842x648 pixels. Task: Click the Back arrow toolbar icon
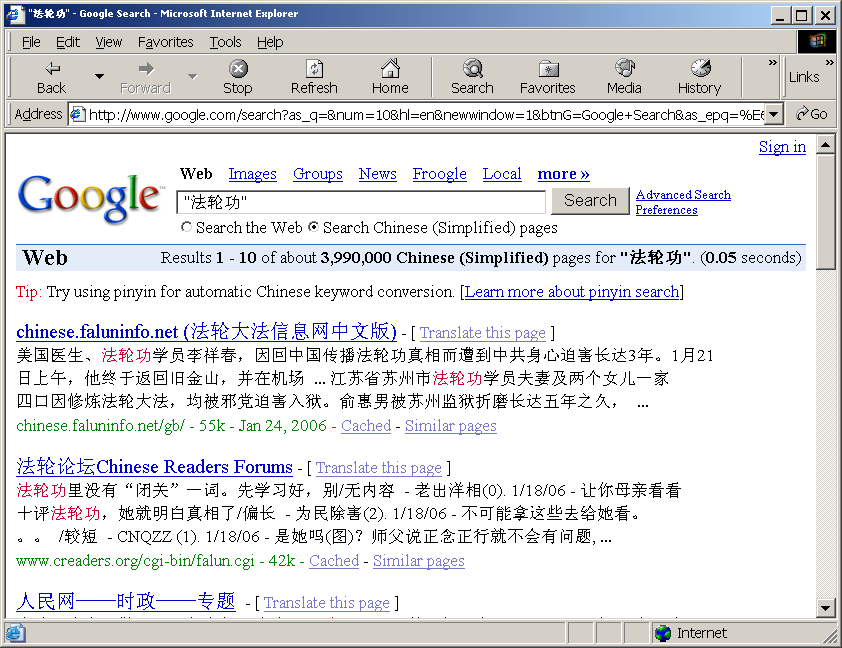51,69
